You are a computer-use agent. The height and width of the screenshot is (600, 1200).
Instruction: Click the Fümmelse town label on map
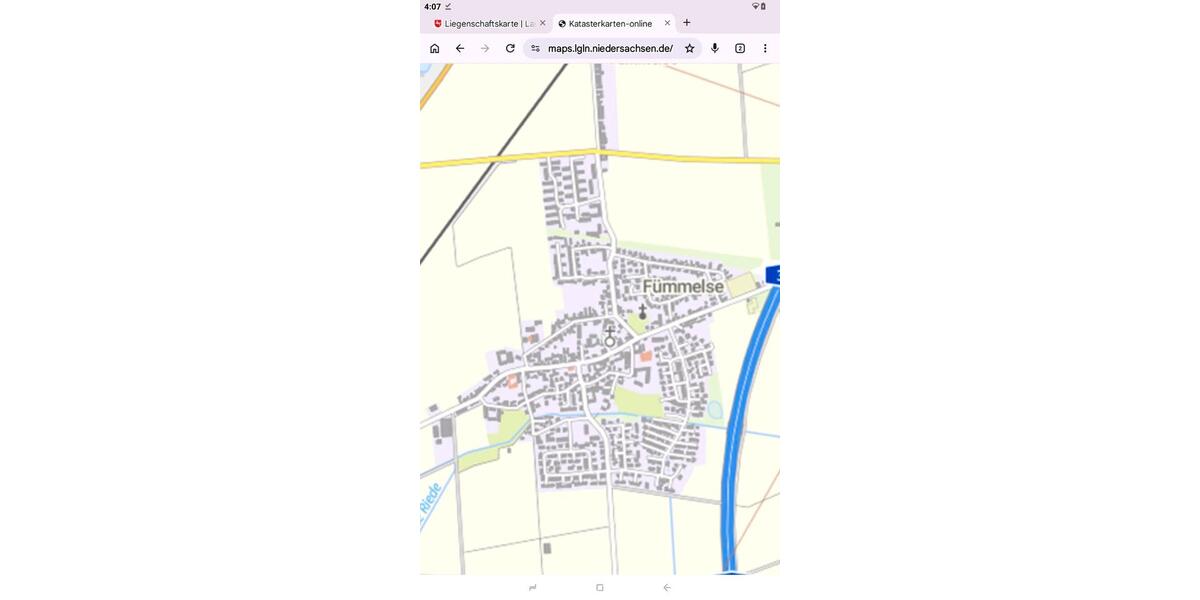click(x=683, y=287)
